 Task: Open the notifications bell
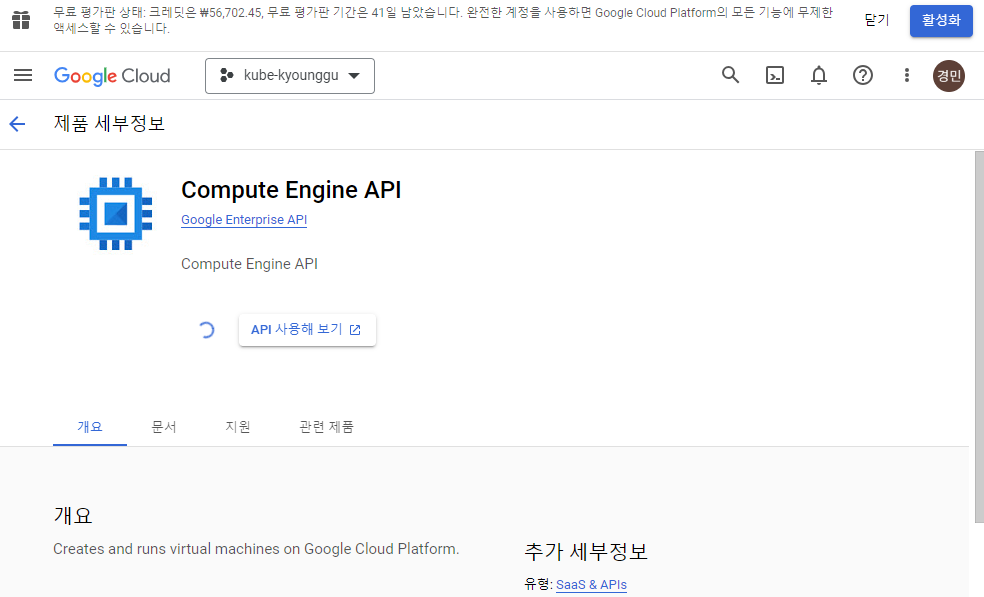819,75
